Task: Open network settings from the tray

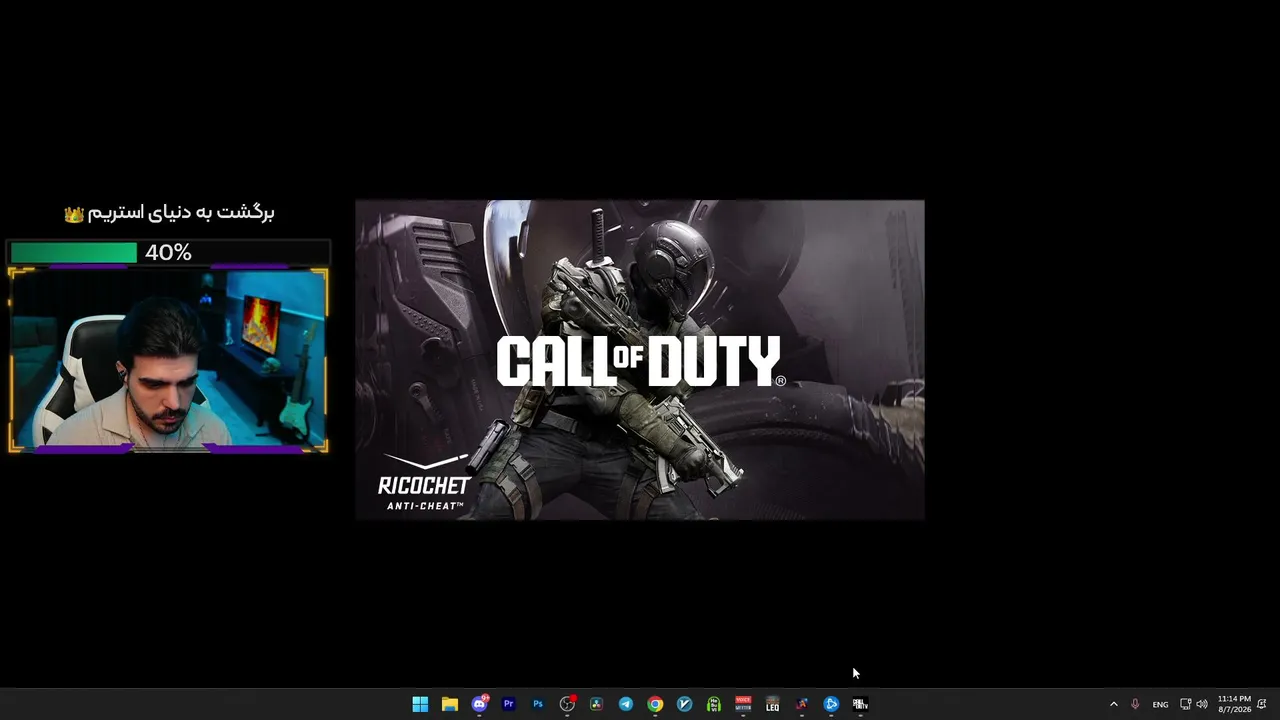Action: coord(1185,704)
